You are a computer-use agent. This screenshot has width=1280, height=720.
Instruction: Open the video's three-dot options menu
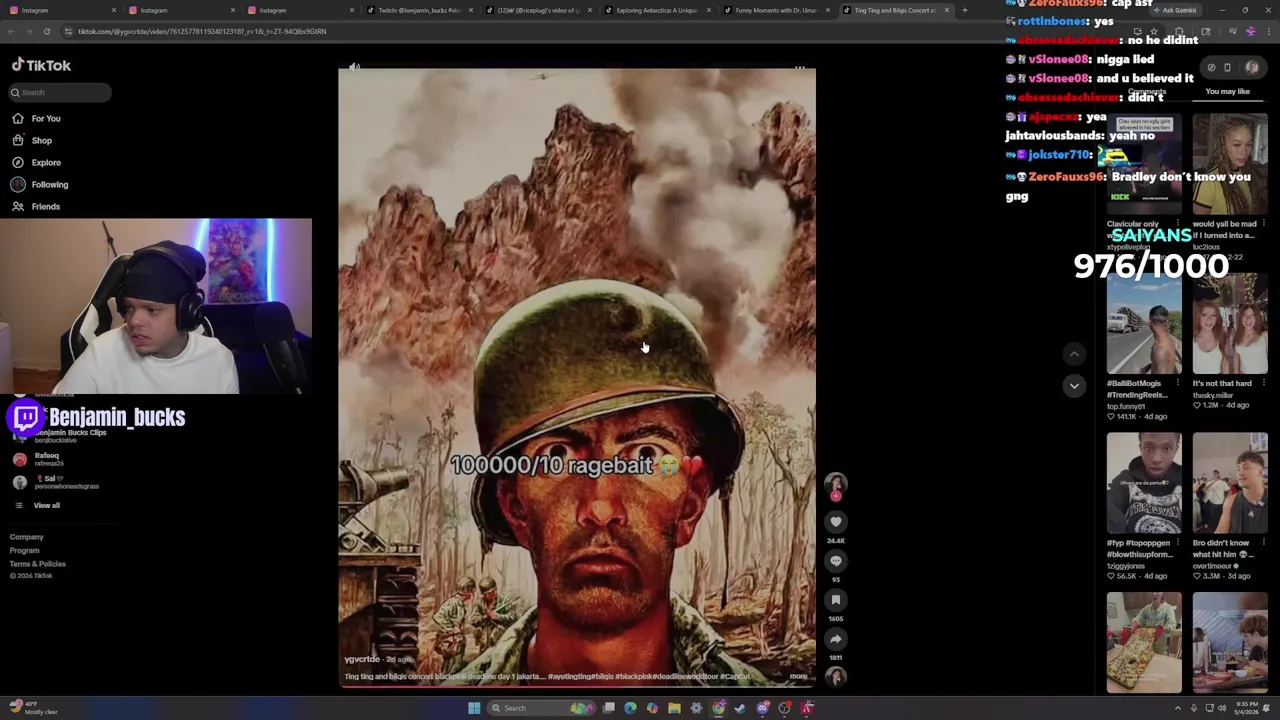pyautogui.click(x=800, y=68)
